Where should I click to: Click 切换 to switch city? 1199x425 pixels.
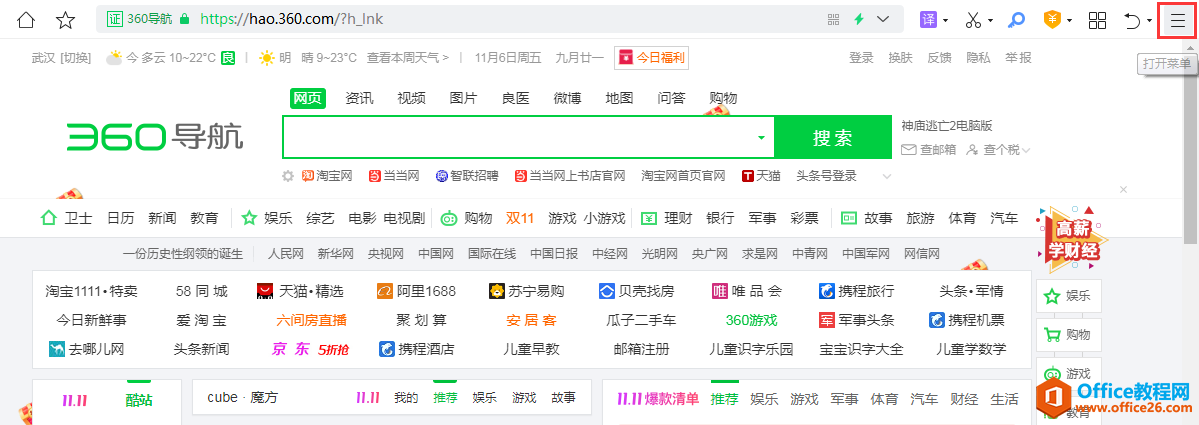(76, 58)
